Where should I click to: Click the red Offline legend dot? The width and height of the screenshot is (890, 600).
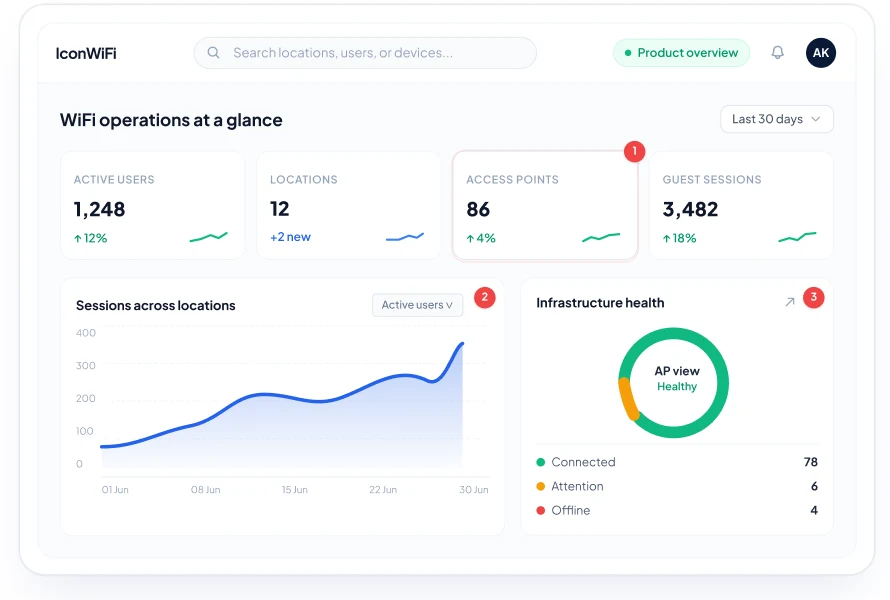(x=540, y=510)
